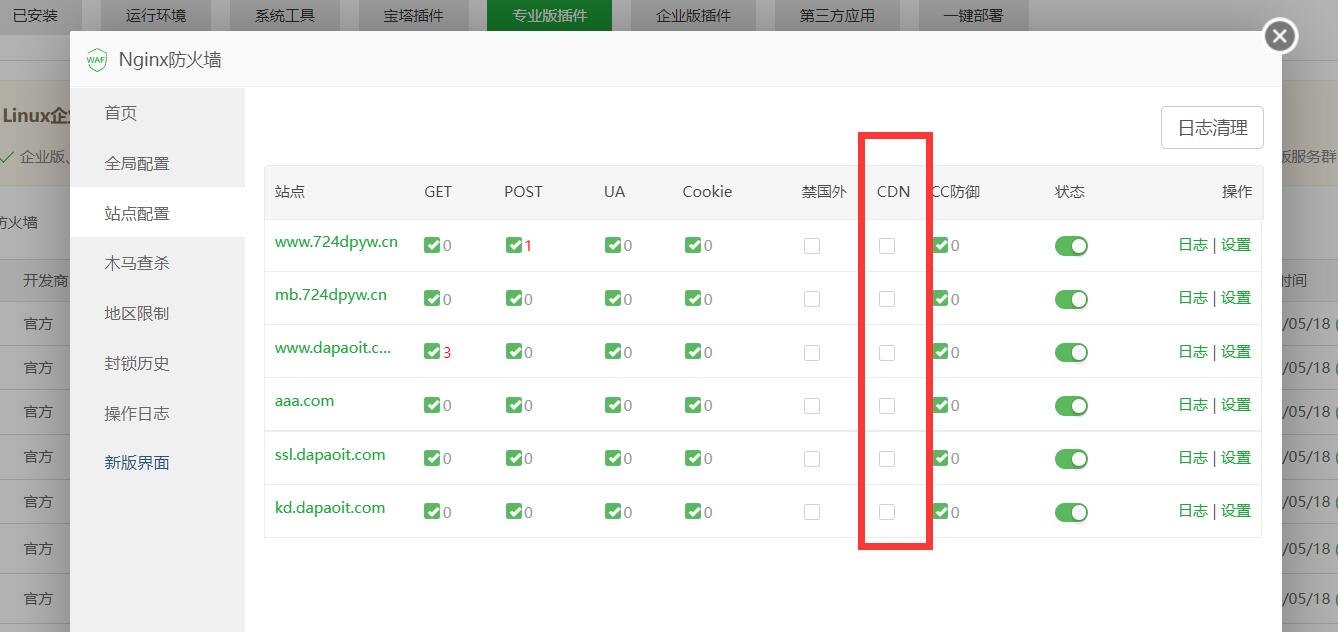Open 日志 for www.724dpyw.cn
The width and height of the screenshot is (1338, 632).
coord(1193,244)
